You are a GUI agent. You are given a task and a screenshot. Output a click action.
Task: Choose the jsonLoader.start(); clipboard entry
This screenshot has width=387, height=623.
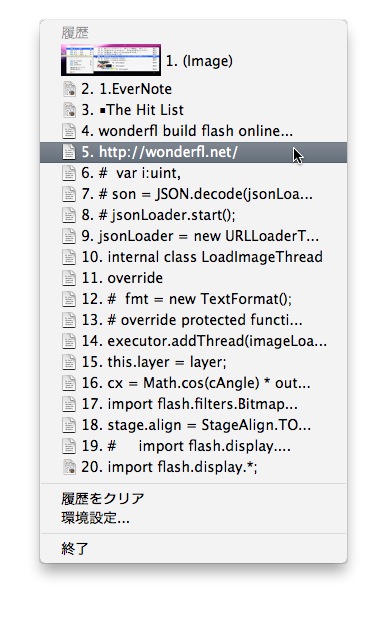(194, 215)
